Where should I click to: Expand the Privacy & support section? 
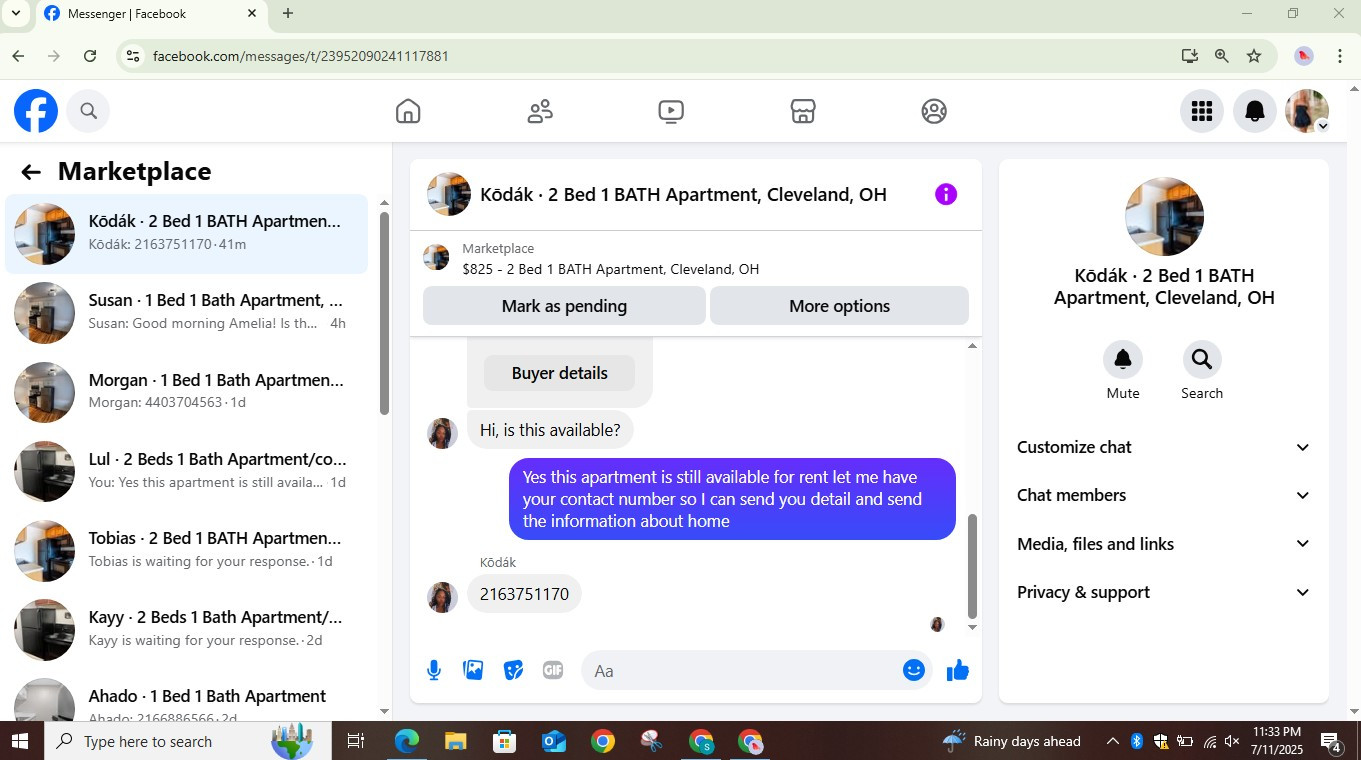1164,592
